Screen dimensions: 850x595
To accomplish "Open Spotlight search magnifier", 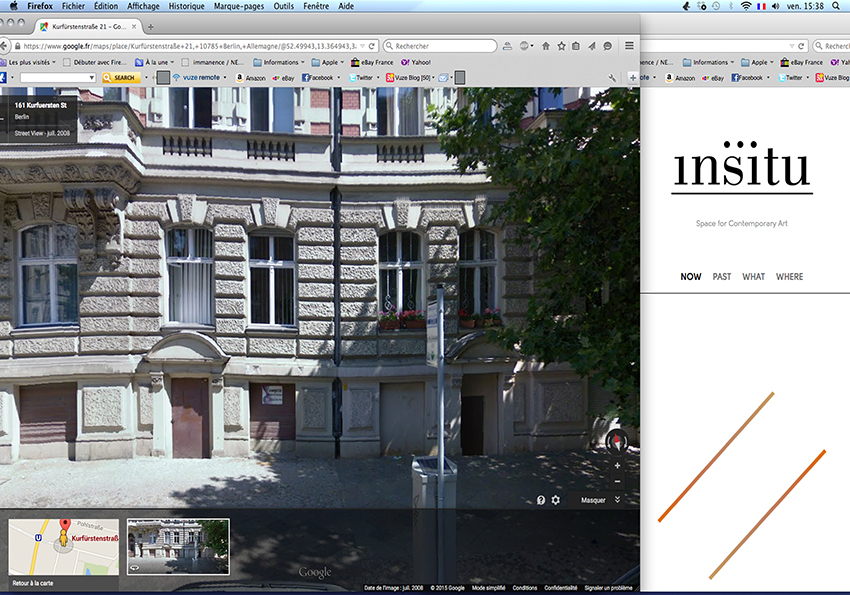I will (836, 6).
